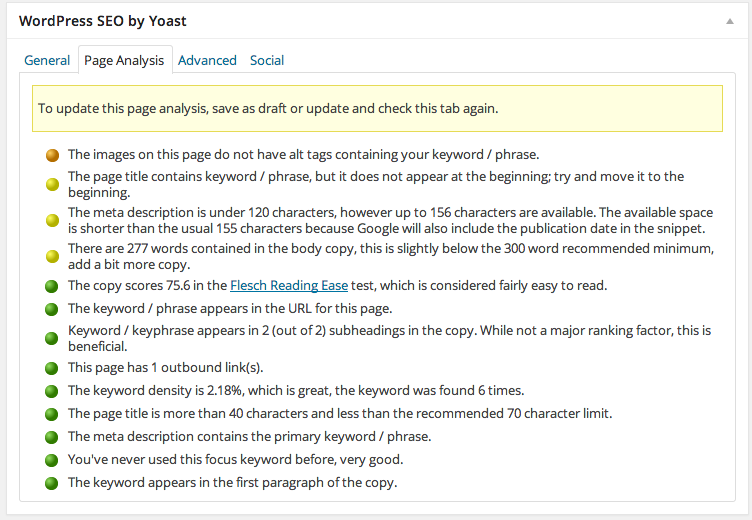The width and height of the screenshot is (752, 520).
Task: Click green dot for outbound link count
Action: click(x=52, y=367)
